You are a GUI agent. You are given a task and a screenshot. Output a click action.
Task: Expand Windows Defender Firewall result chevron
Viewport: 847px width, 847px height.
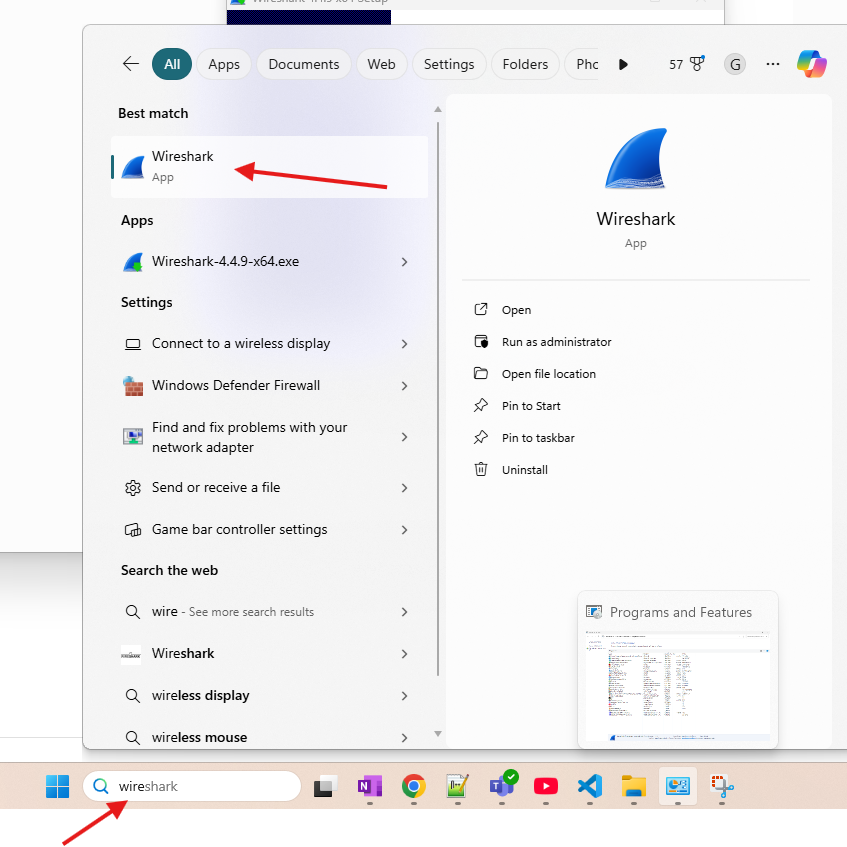[404, 386]
